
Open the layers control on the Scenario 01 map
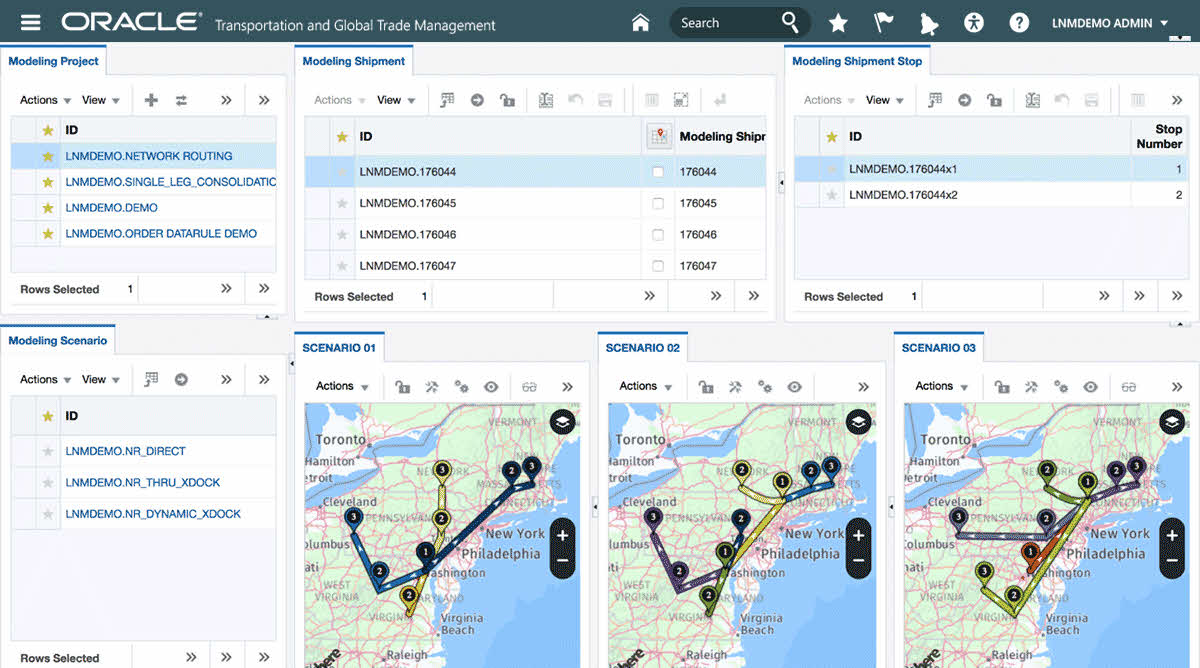pyautogui.click(x=561, y=422)
